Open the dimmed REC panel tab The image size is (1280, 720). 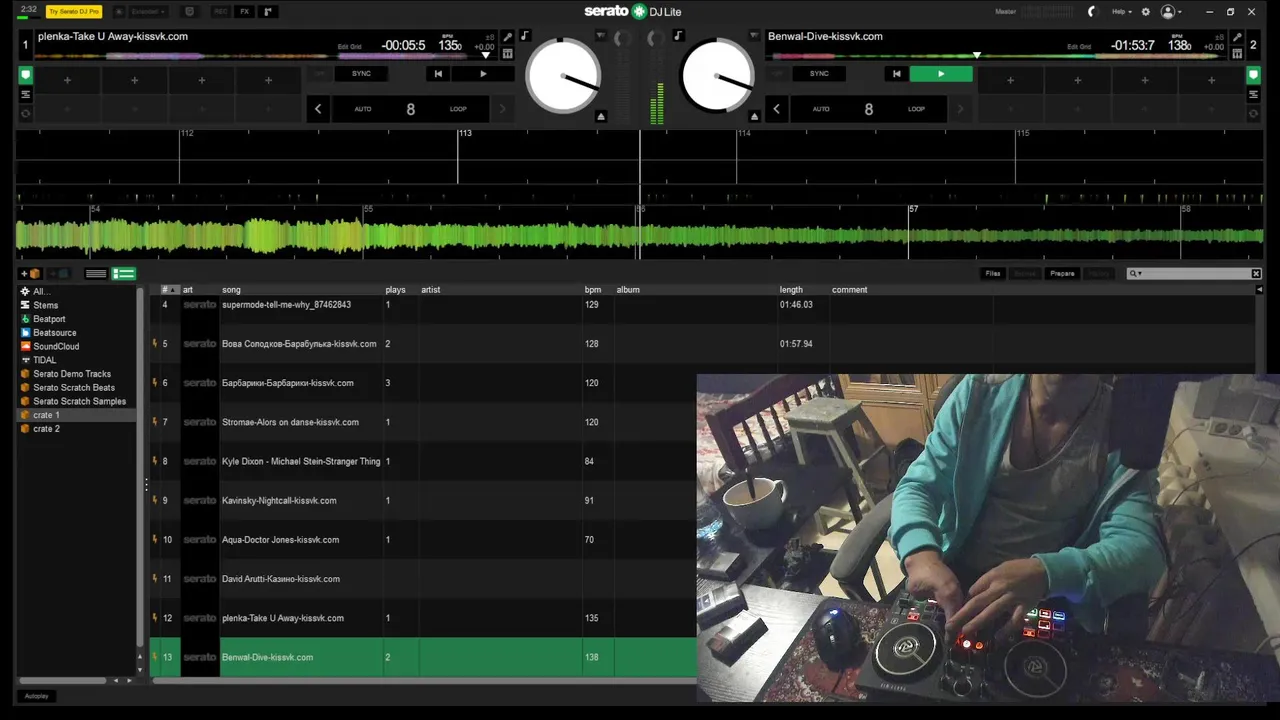click(220, 11)
